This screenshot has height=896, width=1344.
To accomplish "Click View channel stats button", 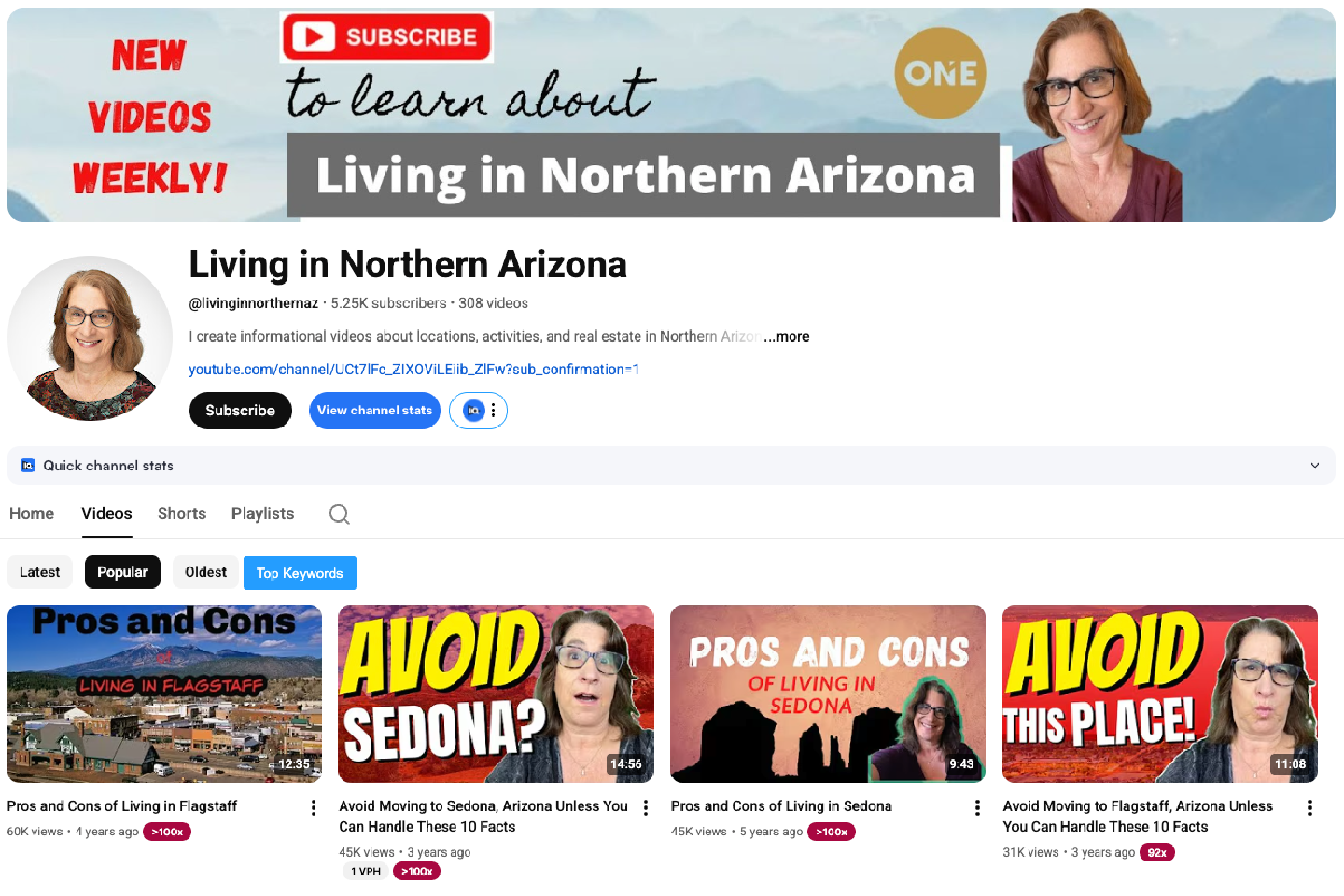I will [x=374, y=411].
